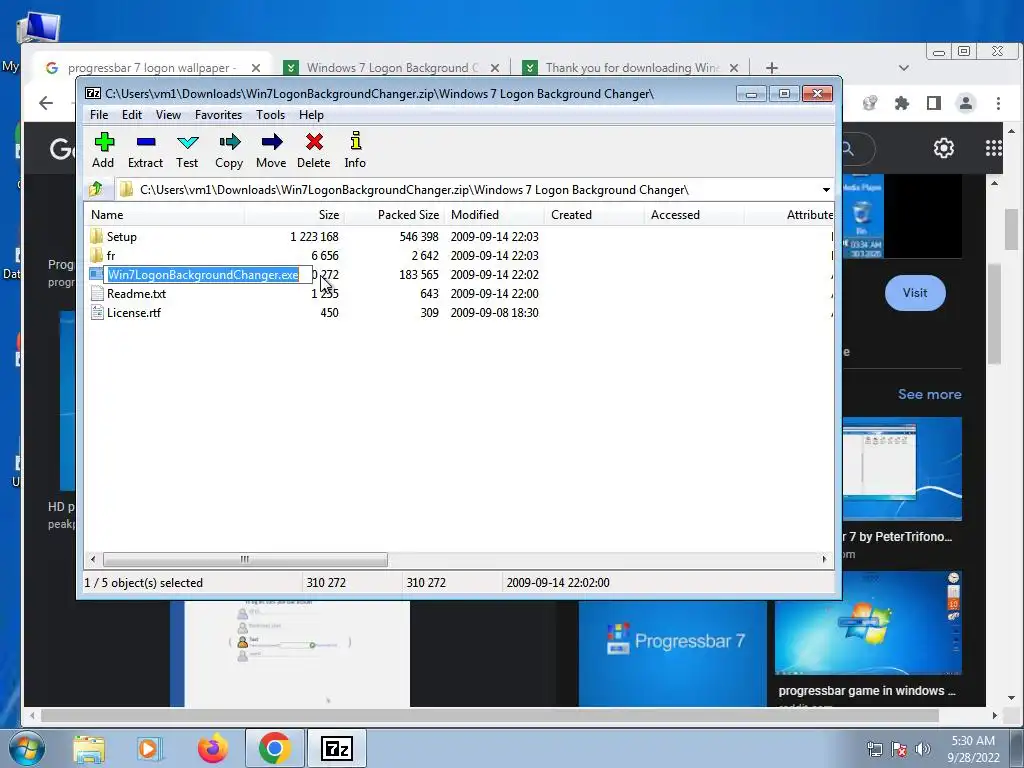Click the 7-Zip address path field

pos(467,190)
